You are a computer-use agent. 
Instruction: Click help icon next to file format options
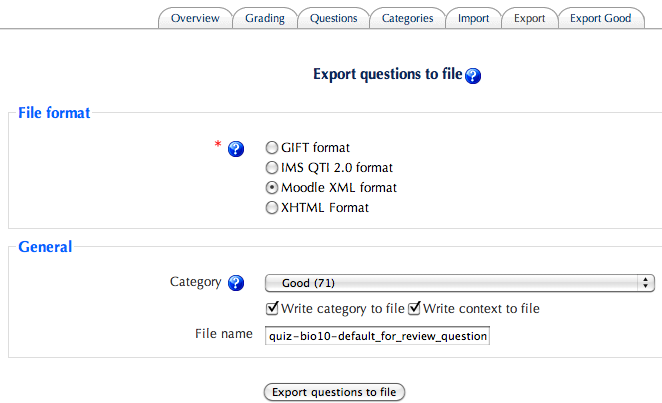click(236, 149)
